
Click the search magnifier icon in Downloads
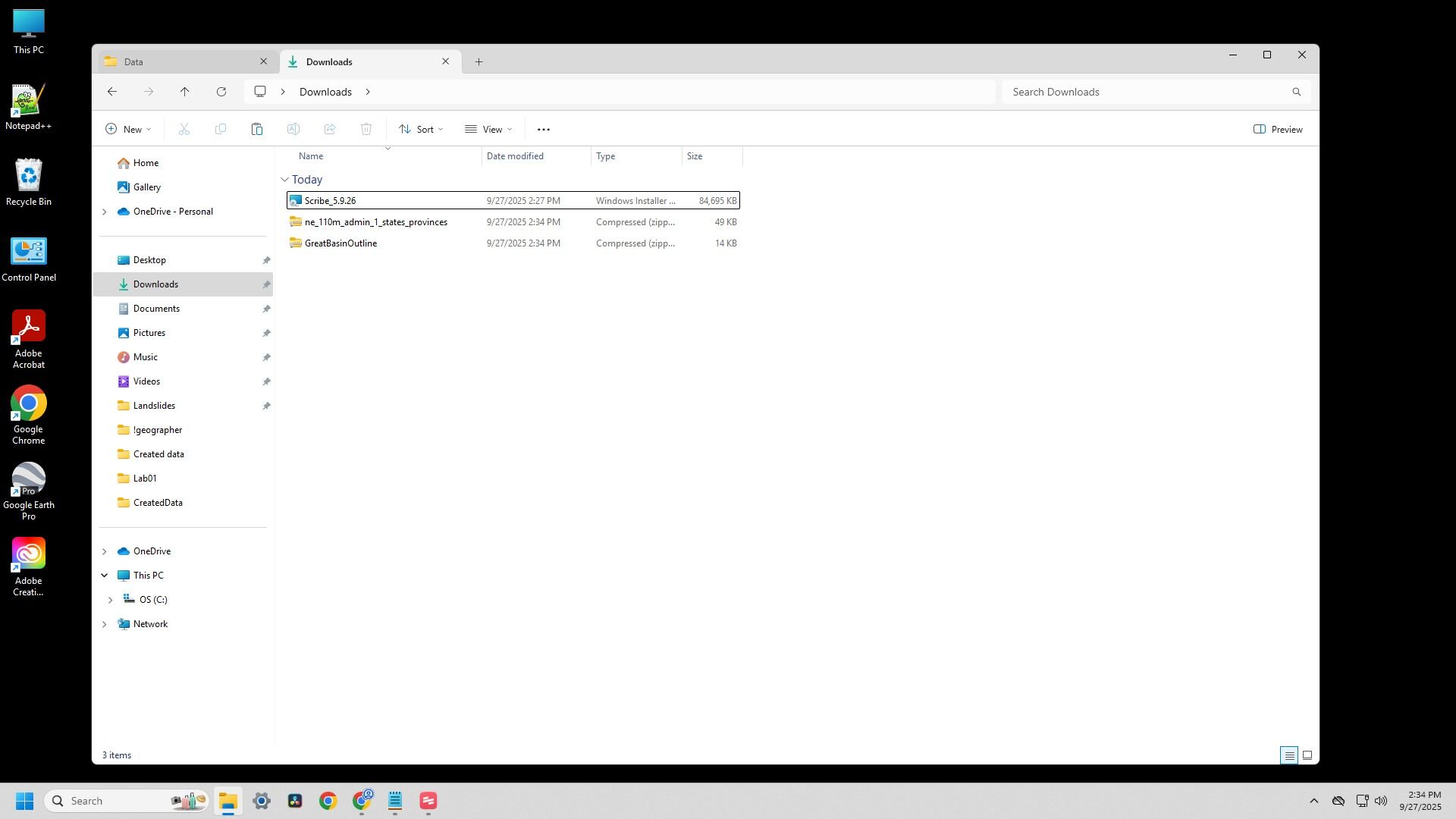1296,92
